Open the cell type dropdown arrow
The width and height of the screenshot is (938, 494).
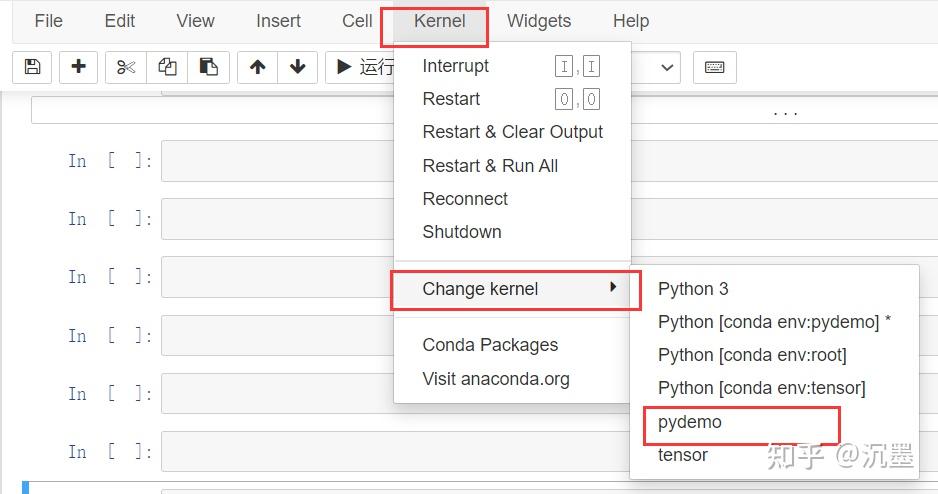coord(667,67)
